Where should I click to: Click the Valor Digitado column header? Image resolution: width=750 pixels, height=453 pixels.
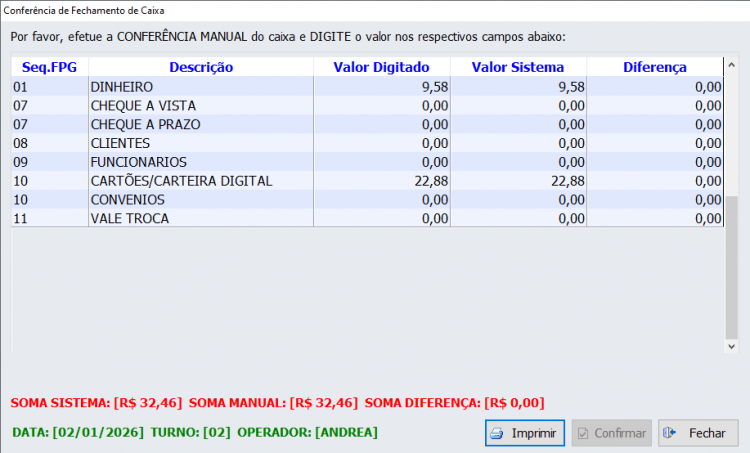[381, 67]
